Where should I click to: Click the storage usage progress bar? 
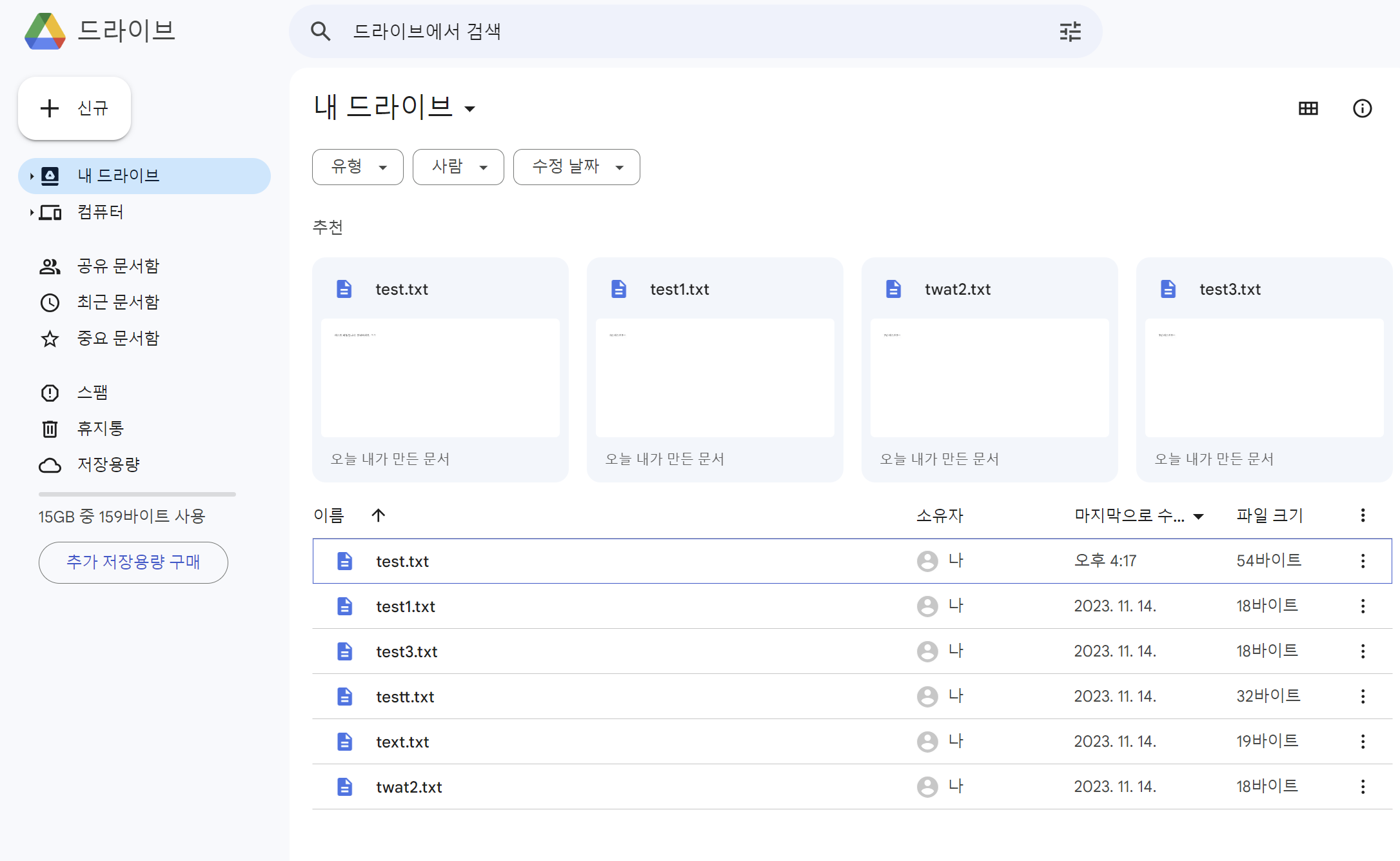coord(137,495)
